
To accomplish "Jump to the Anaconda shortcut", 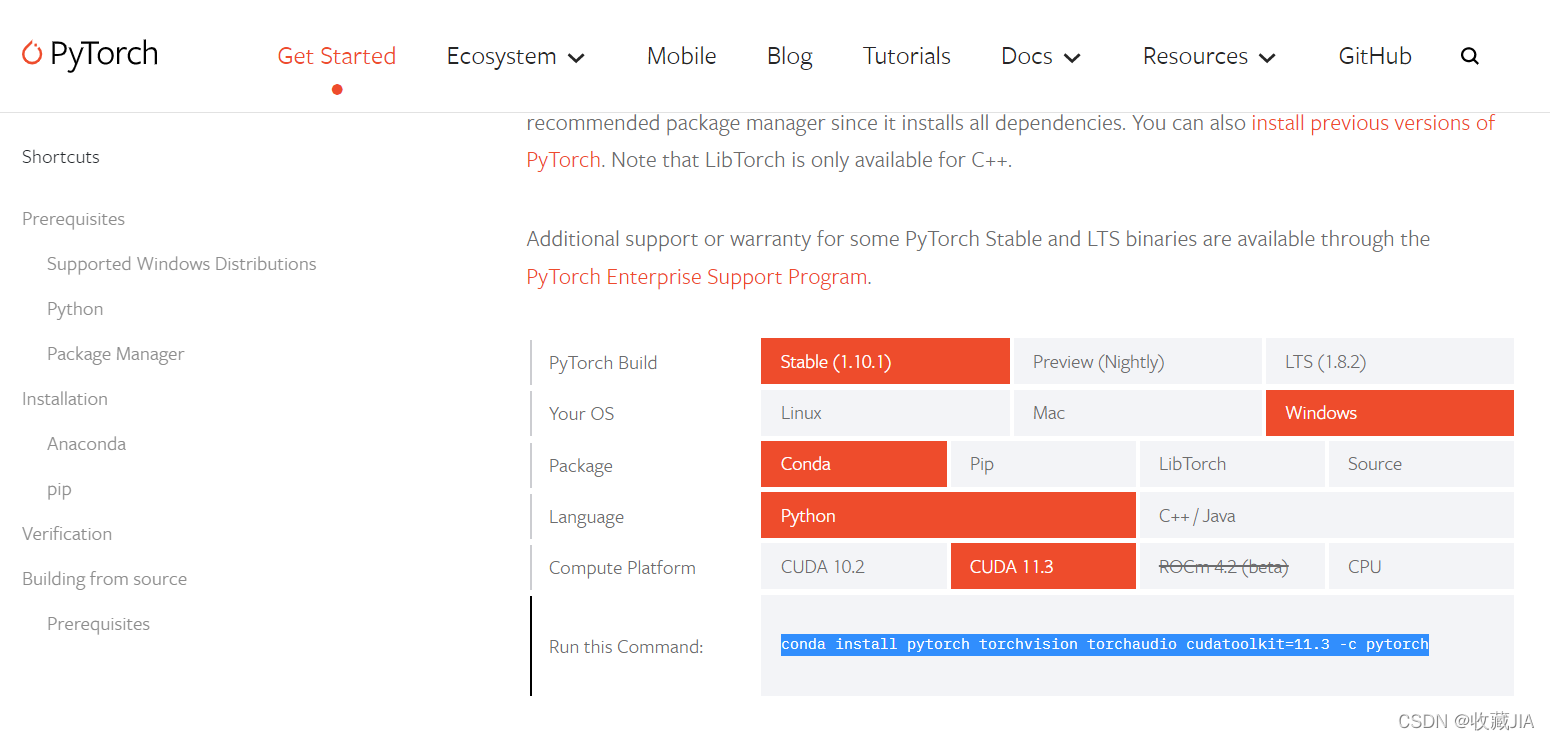I will 86,444.
